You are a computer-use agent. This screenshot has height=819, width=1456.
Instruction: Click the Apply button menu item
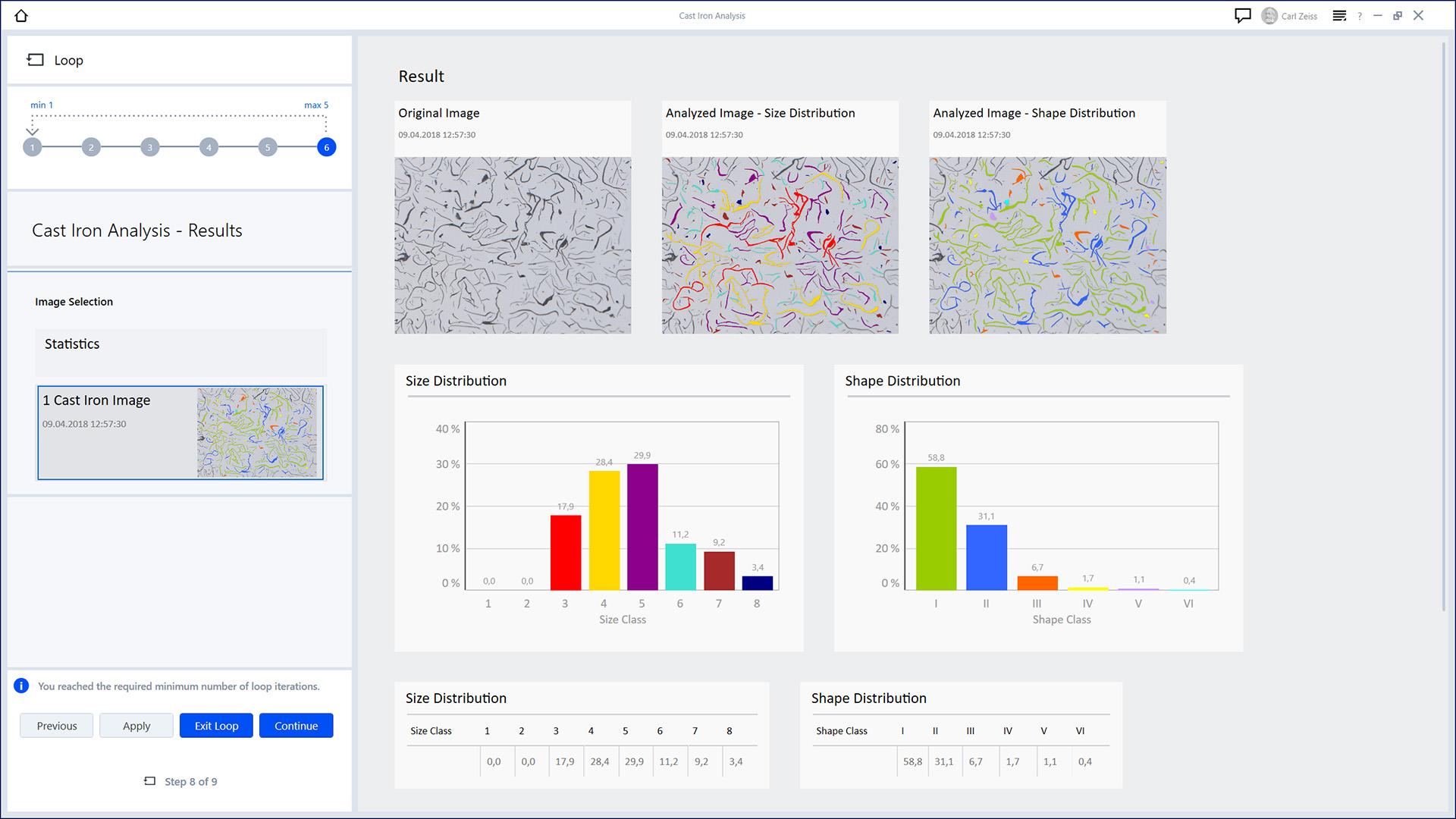(135, 725)
